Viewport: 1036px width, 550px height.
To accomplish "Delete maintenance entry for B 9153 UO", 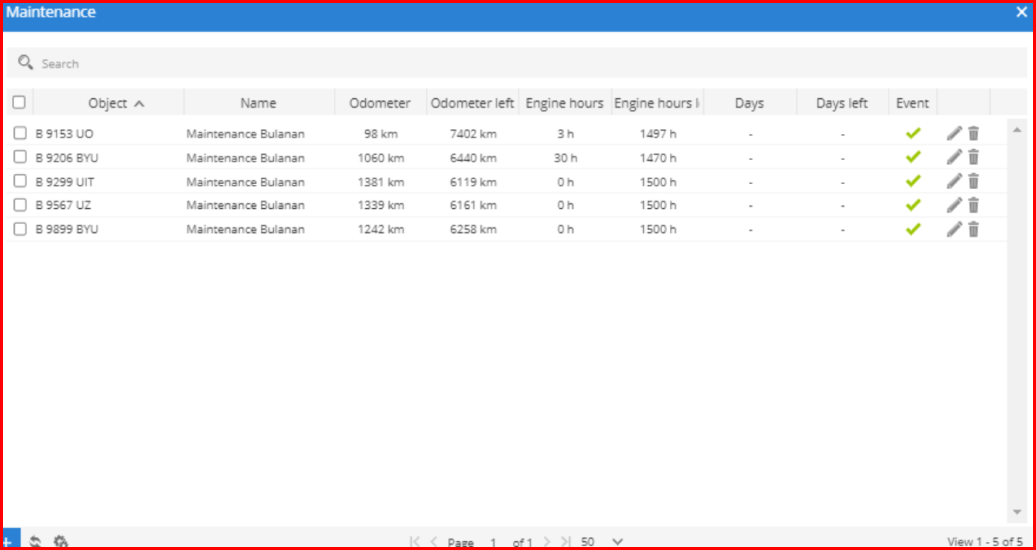I will click(x=973, y=133).
